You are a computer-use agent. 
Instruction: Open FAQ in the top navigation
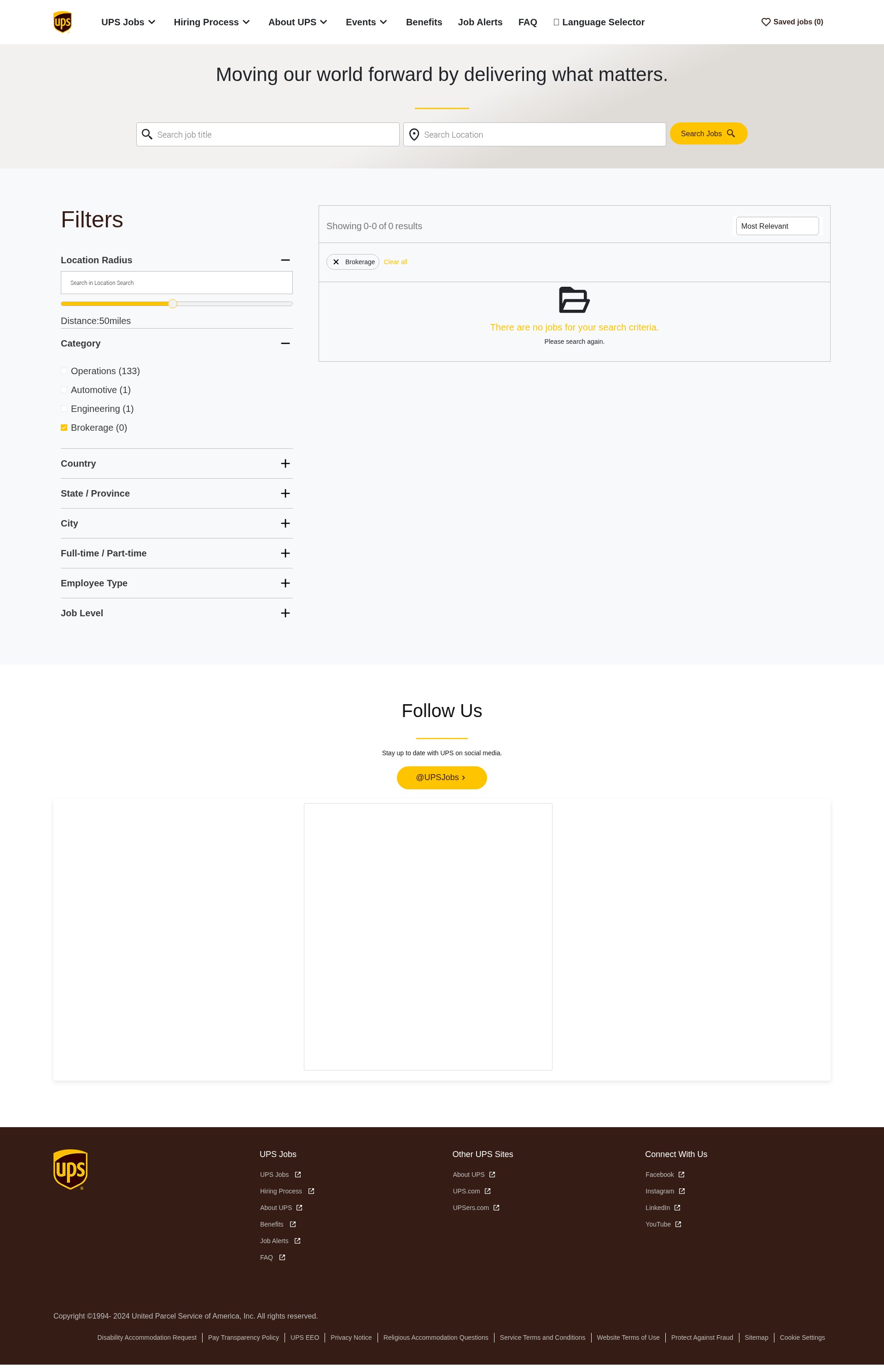pyautogui.click(x=528, y=22)
